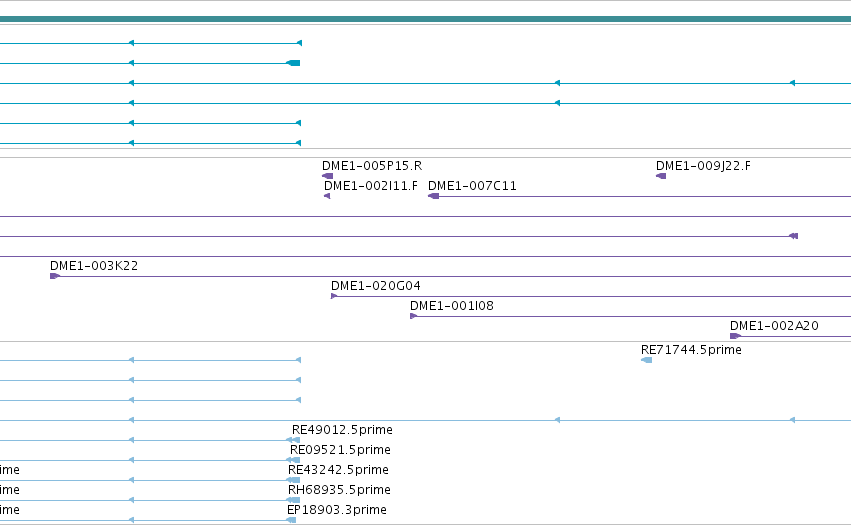Click the RE49012.5prime label

(342, 429)
